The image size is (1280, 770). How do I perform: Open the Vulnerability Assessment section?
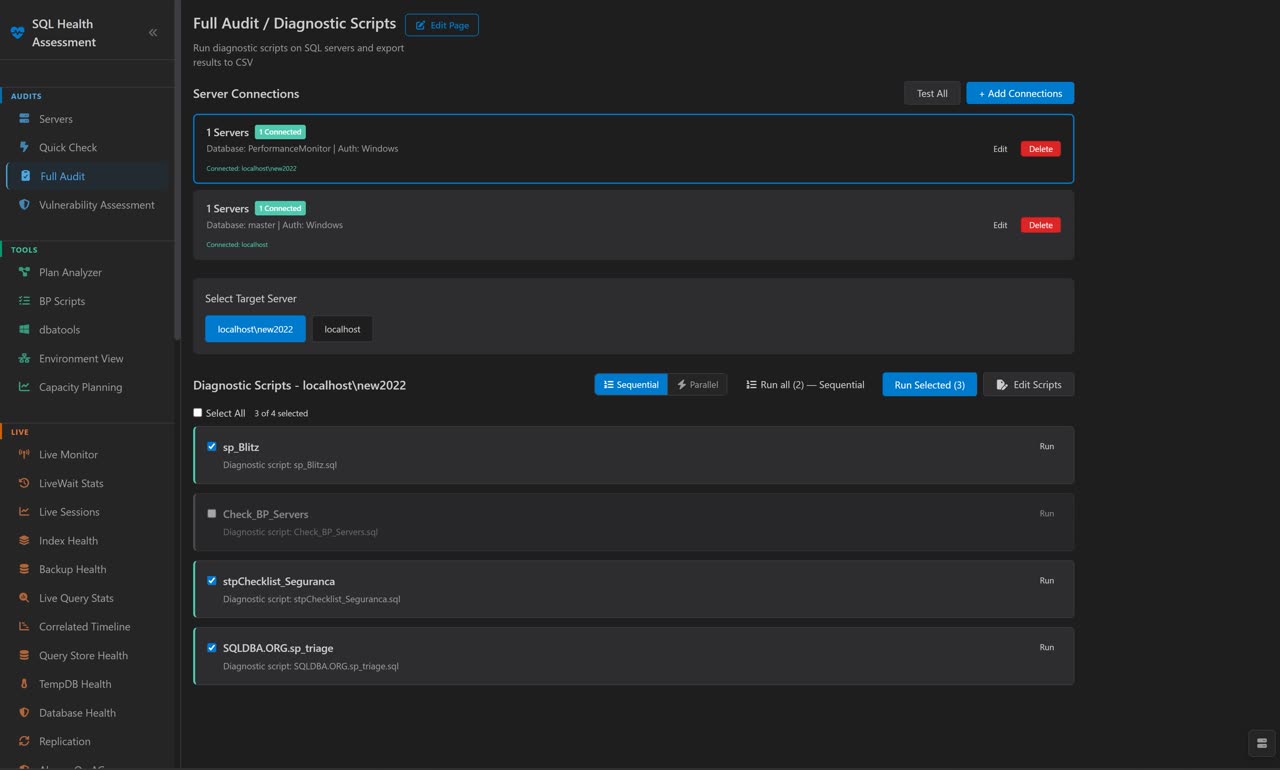pyautogui.click(x=95, y=204)
